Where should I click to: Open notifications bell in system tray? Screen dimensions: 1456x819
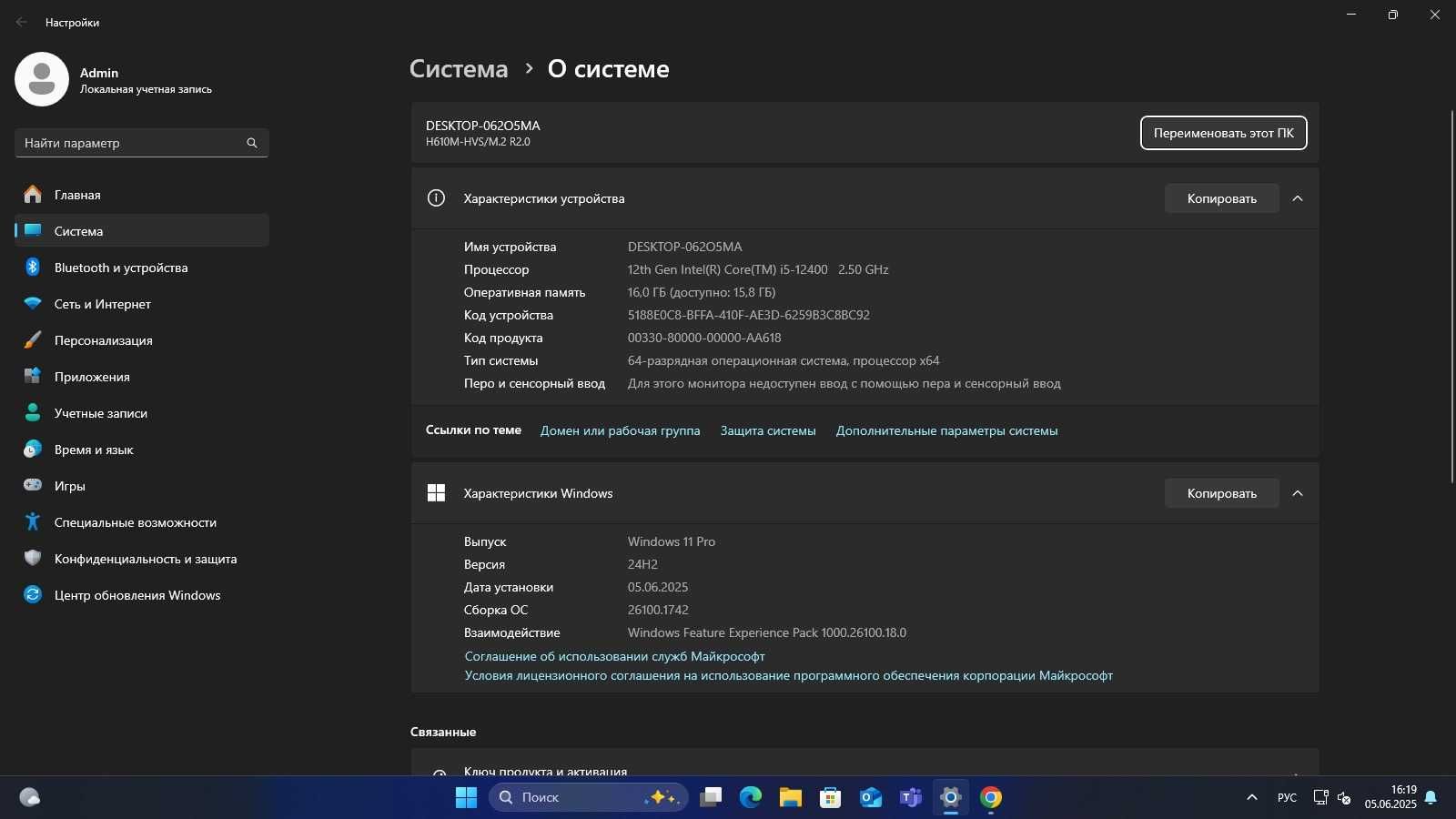click(1431, 798)
